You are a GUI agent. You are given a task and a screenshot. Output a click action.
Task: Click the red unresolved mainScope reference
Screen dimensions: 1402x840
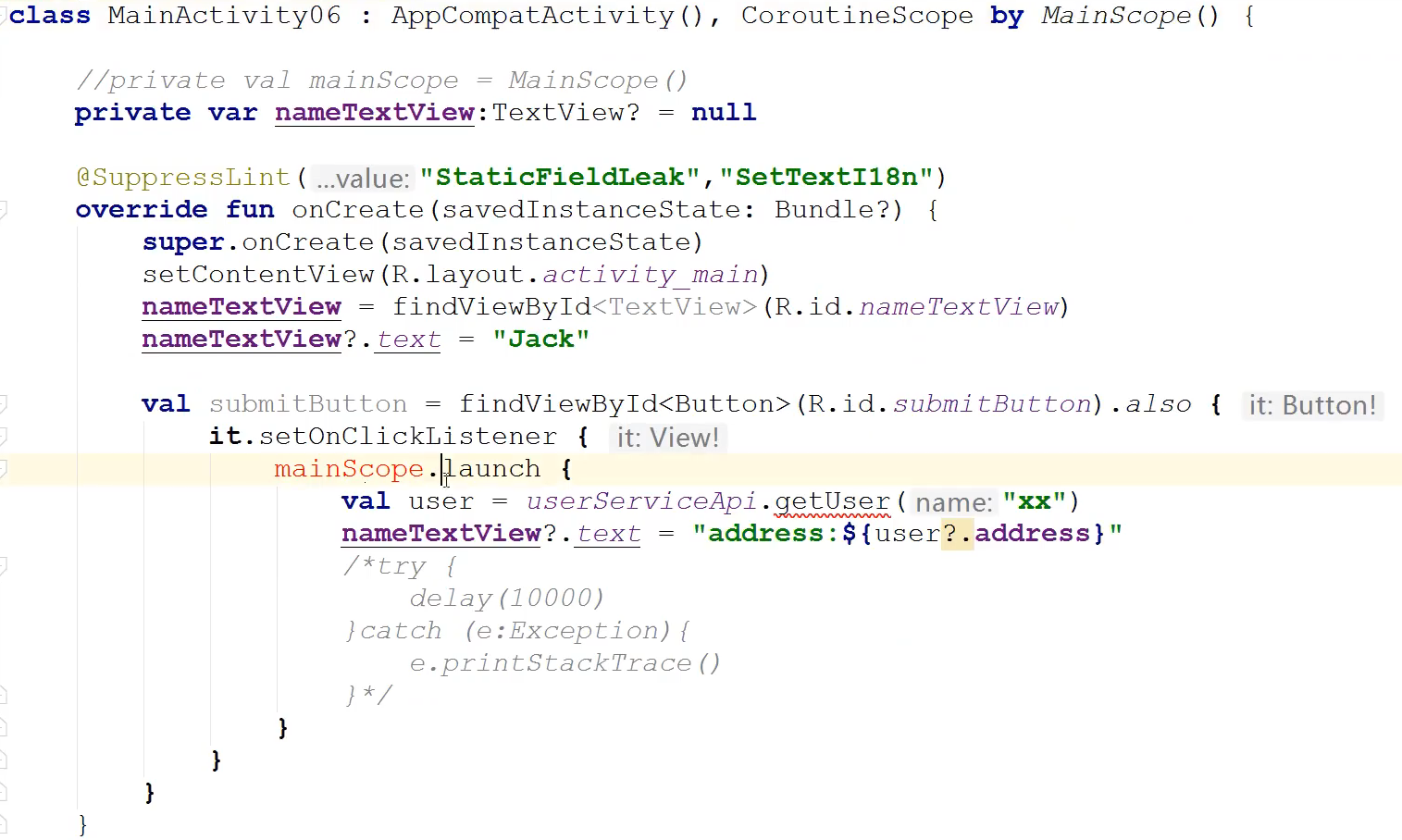pyautogui.click(x=348, y=469)
